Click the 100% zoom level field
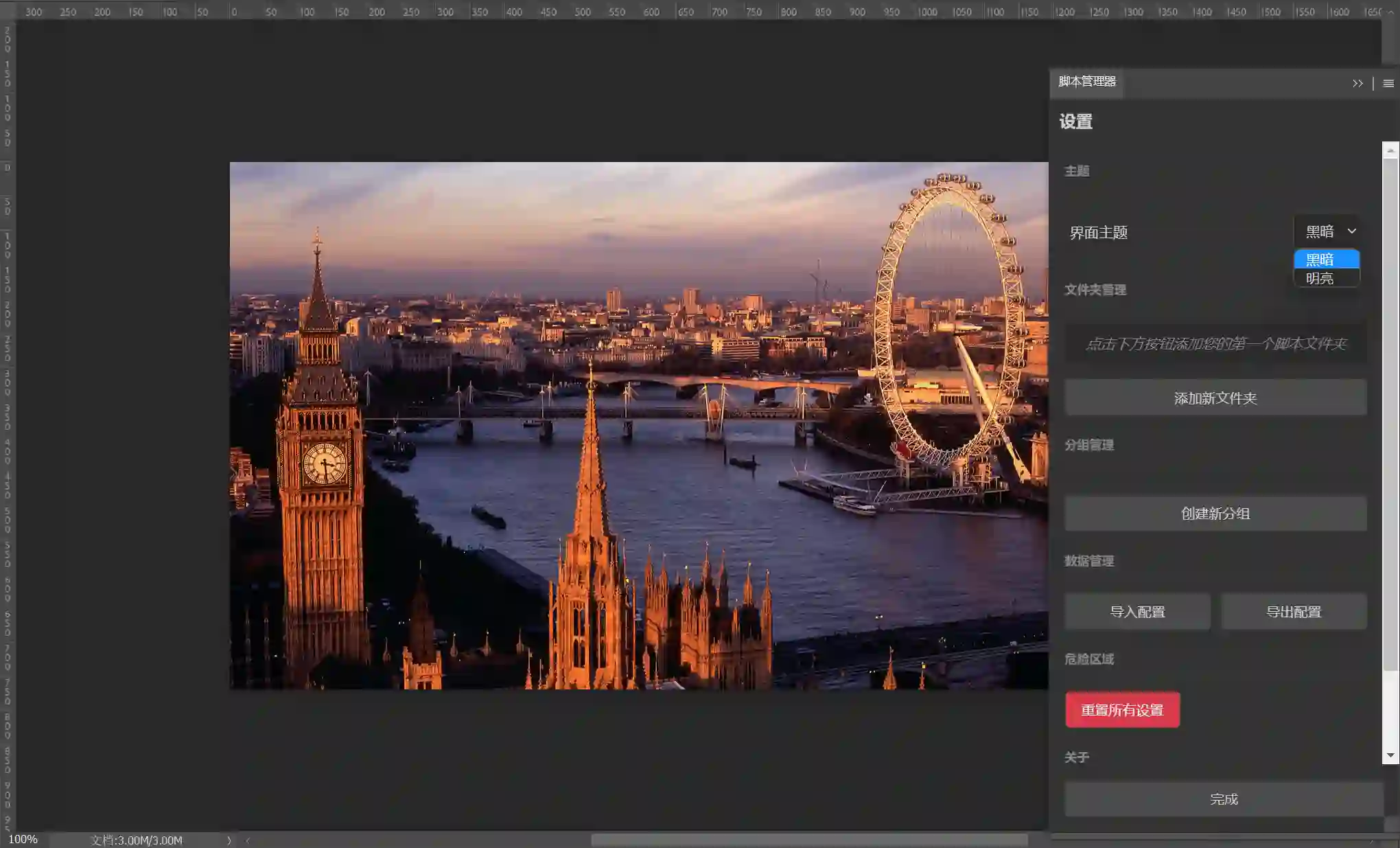The height and width of the screenshot is (848, 1400). (x=23, y=840)
